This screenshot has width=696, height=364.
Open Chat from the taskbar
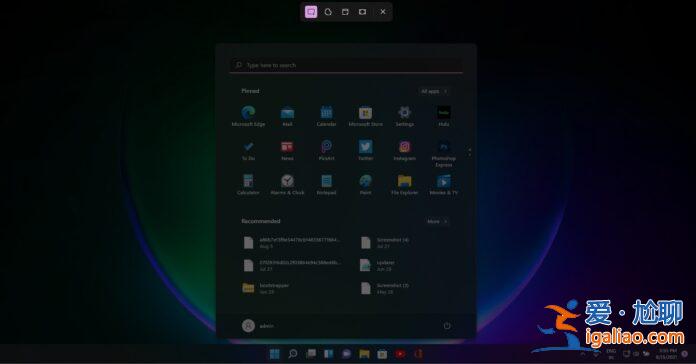coord(346,354)
